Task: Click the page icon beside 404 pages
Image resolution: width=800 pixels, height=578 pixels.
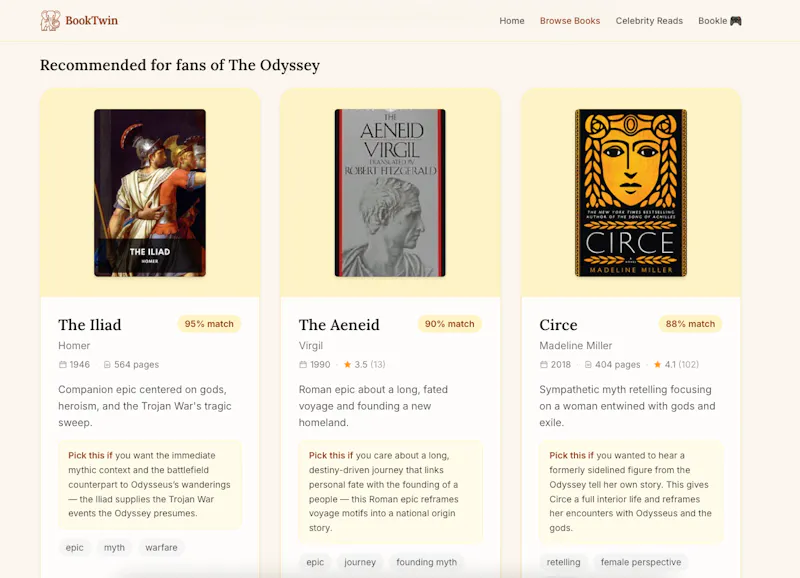Action: 588,365
